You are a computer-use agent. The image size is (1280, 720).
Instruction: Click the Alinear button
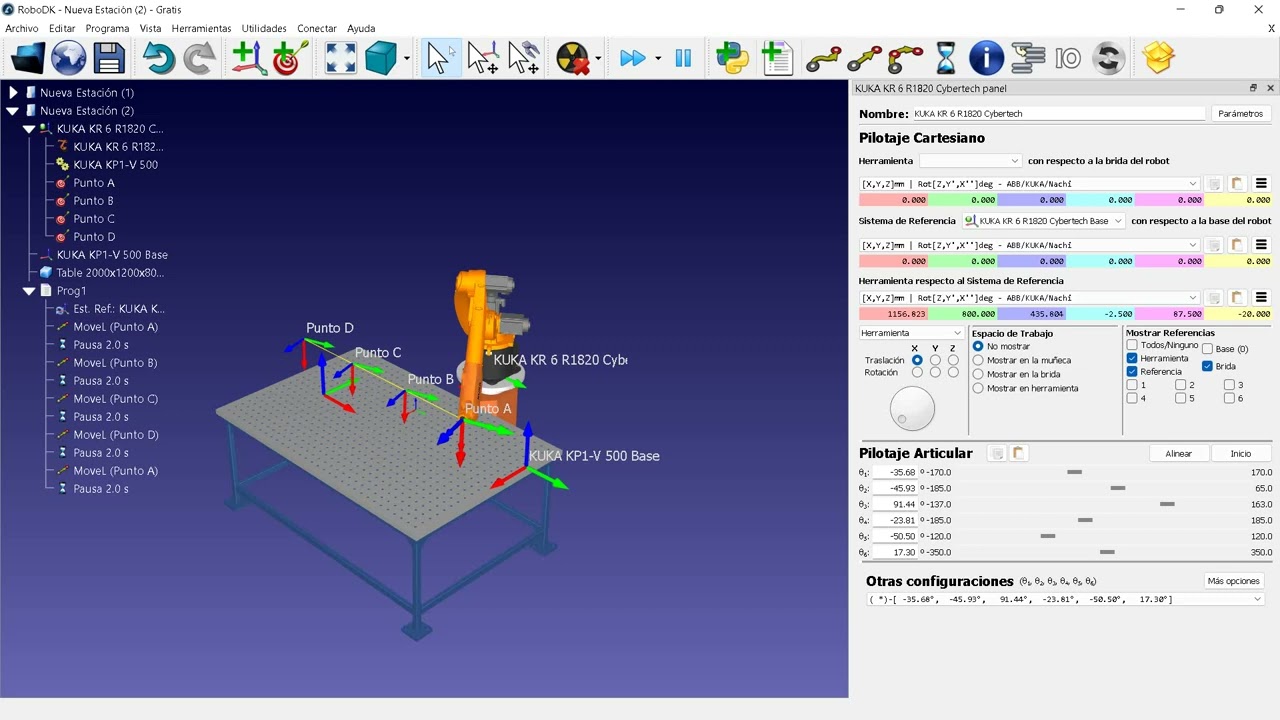pyautogui.click(x=1179, y=453)
